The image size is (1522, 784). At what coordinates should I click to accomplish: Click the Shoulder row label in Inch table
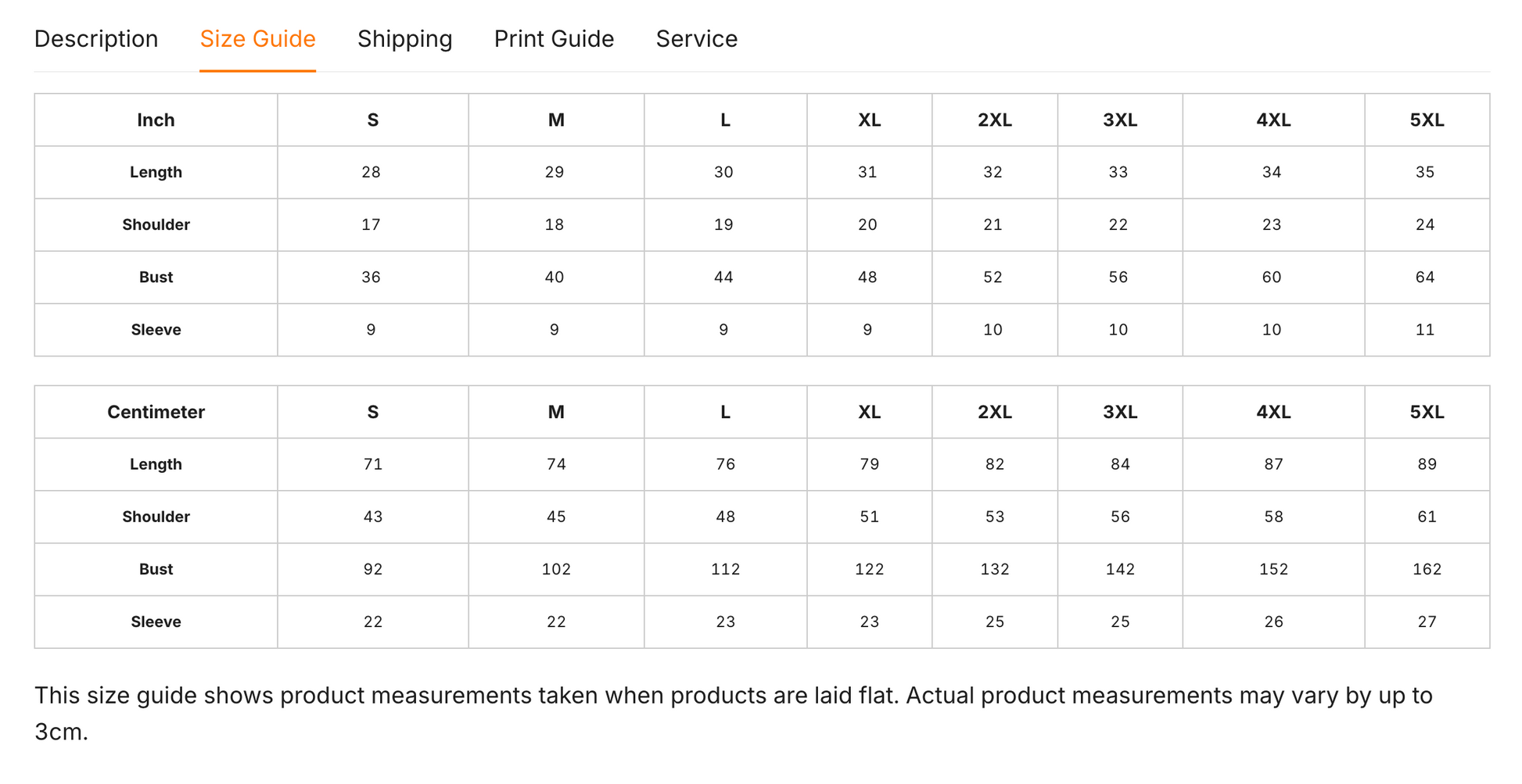pos(156,225)
